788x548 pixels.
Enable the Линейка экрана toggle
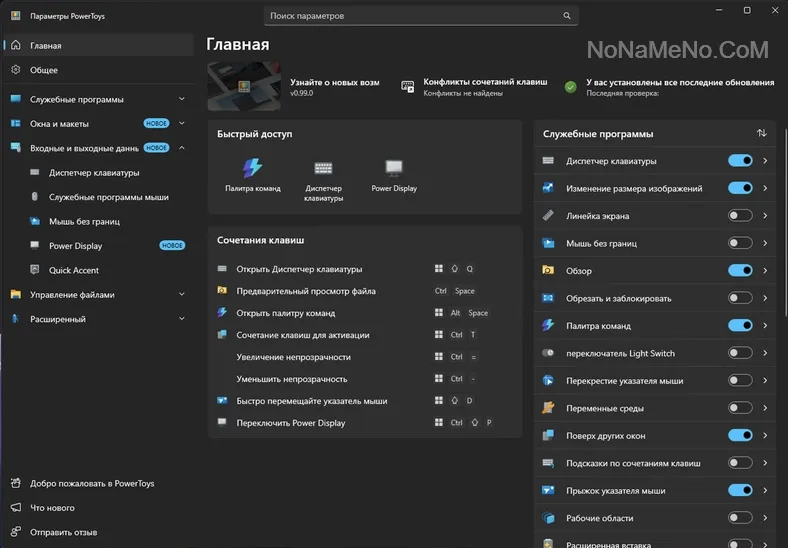point(740,216)
